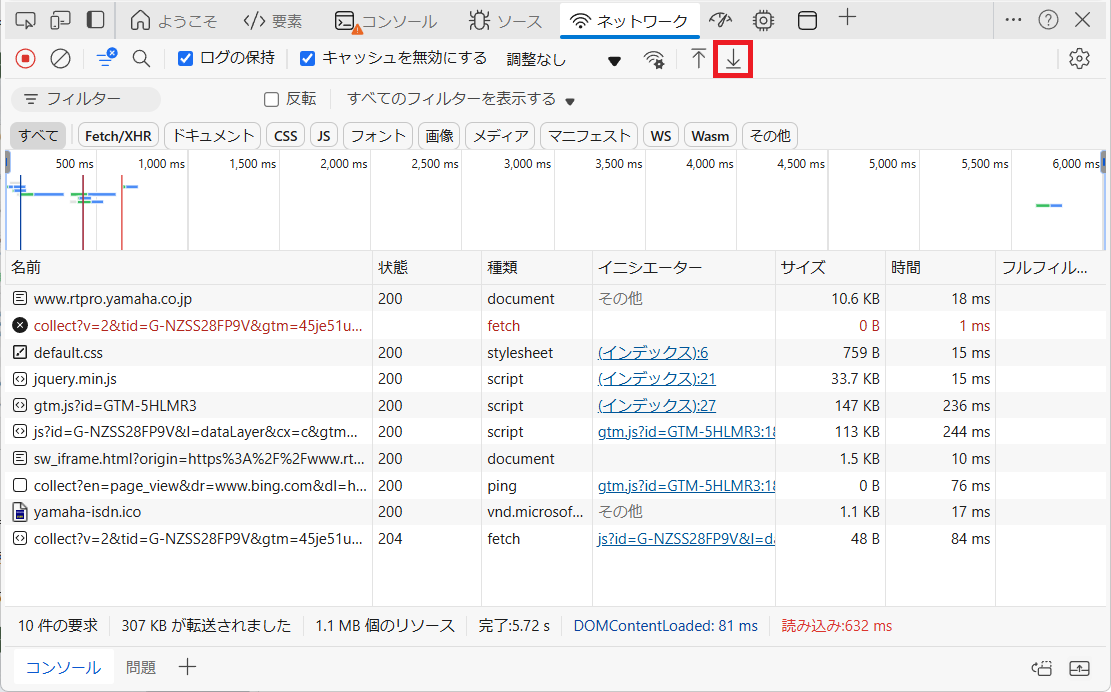Filter requests by Fetch/XHR

click(117, 136)
